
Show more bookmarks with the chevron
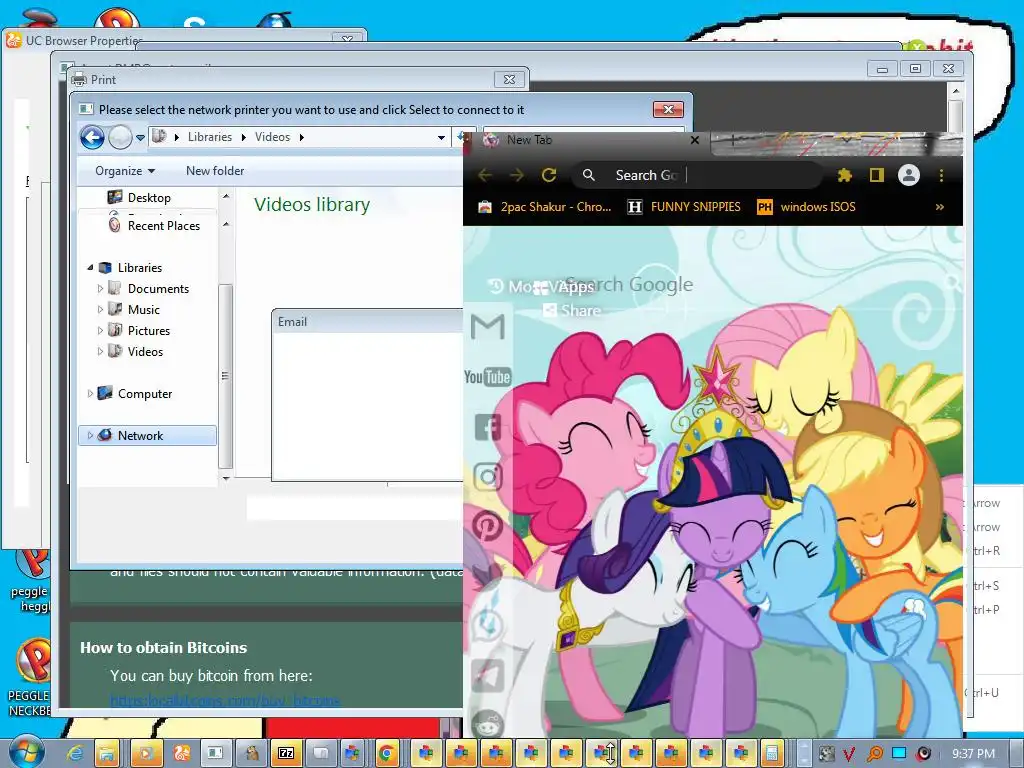click(x=940, y=207)
